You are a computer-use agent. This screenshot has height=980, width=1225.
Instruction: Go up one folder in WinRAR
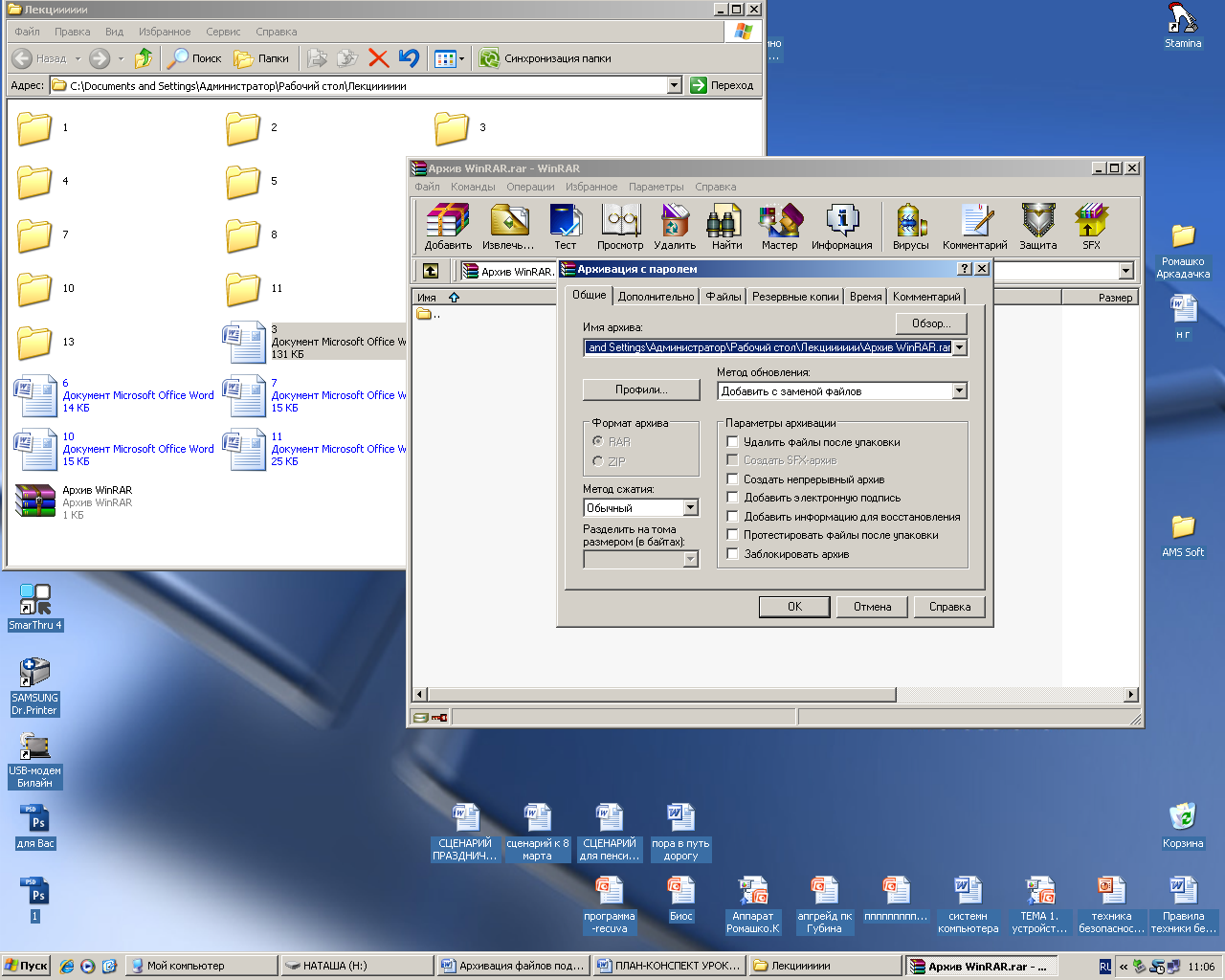click(431, 271)
